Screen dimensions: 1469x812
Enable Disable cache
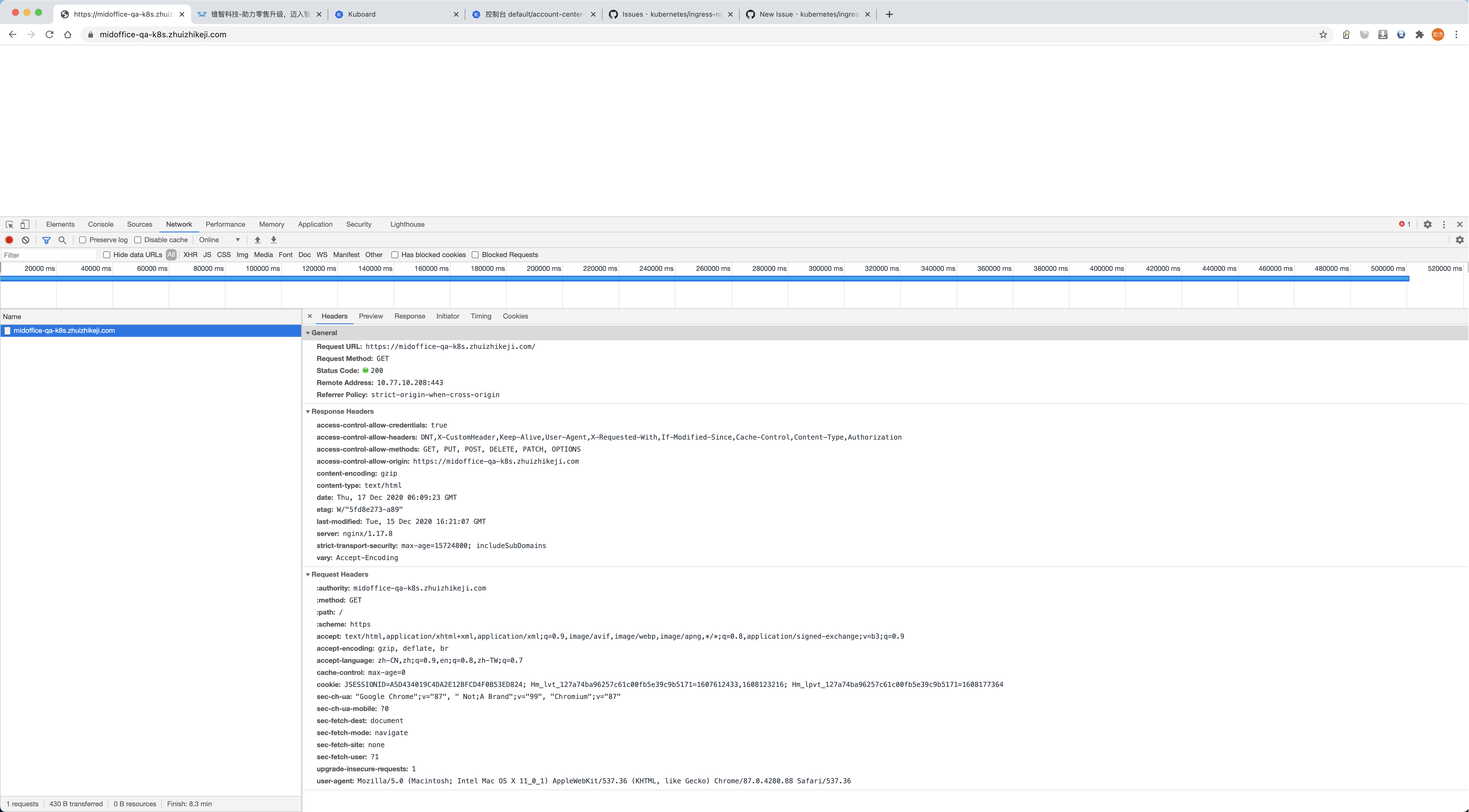(x=138, y=240)
